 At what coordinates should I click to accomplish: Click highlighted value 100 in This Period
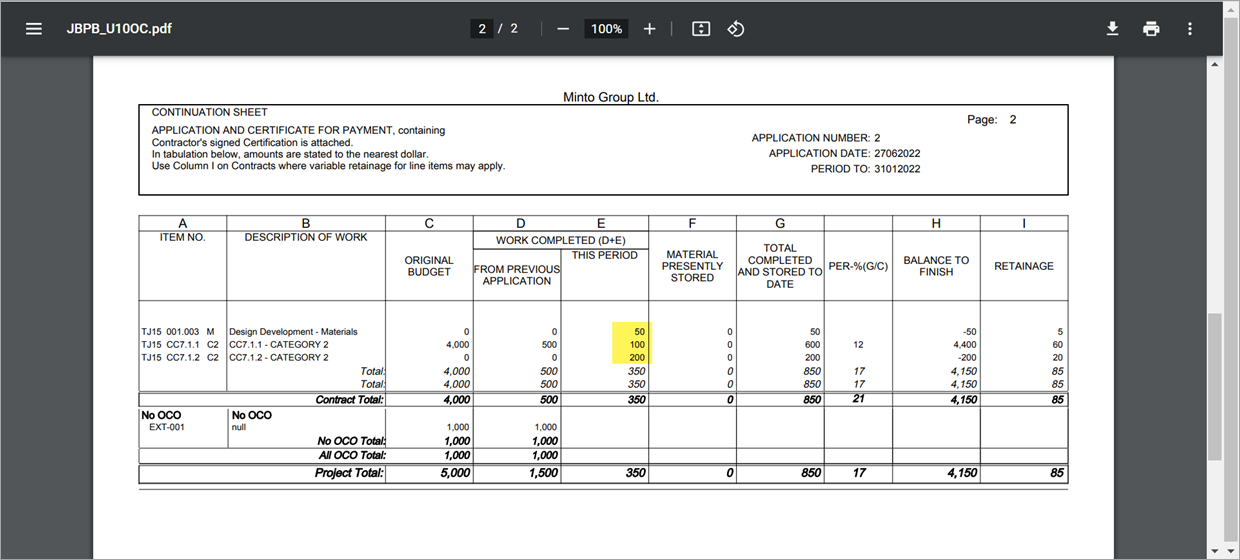(x=635, y=345)
